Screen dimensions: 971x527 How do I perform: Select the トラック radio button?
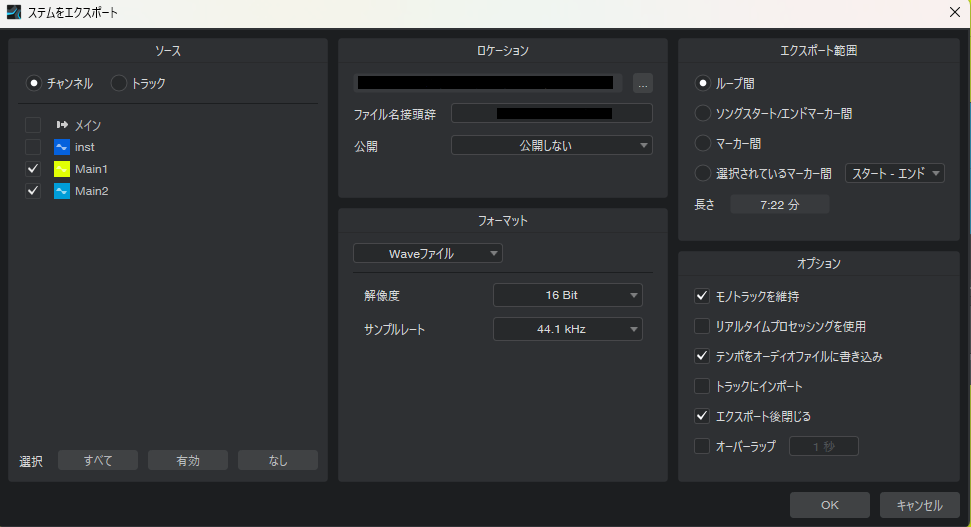click(118, 83)
